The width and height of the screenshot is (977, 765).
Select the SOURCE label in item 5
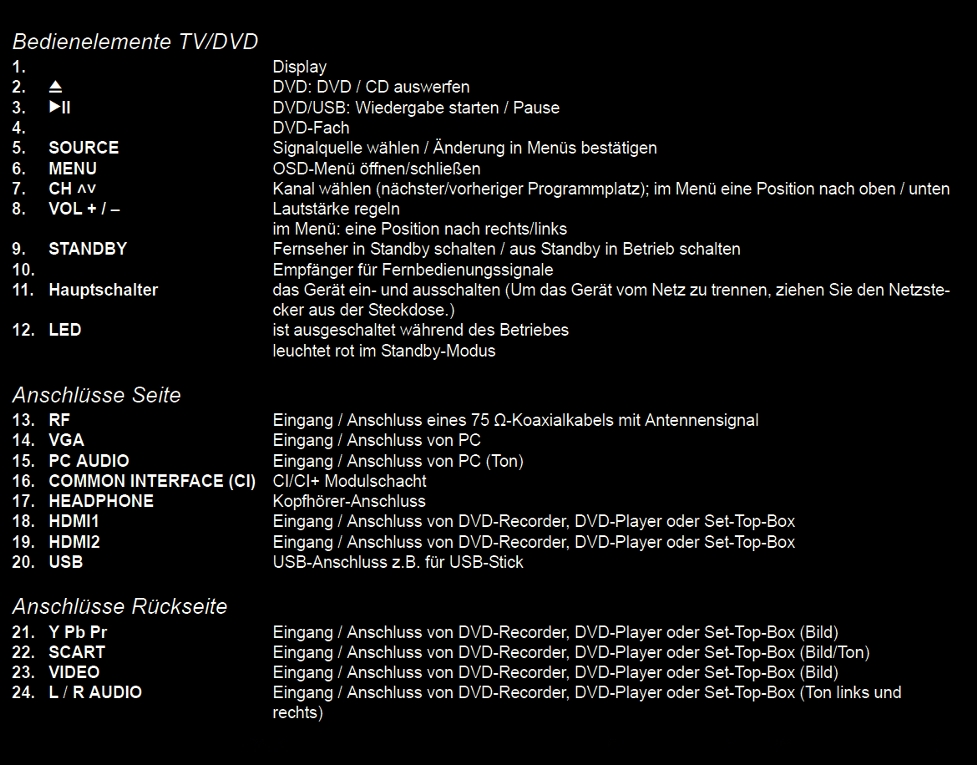click(83, 148)
